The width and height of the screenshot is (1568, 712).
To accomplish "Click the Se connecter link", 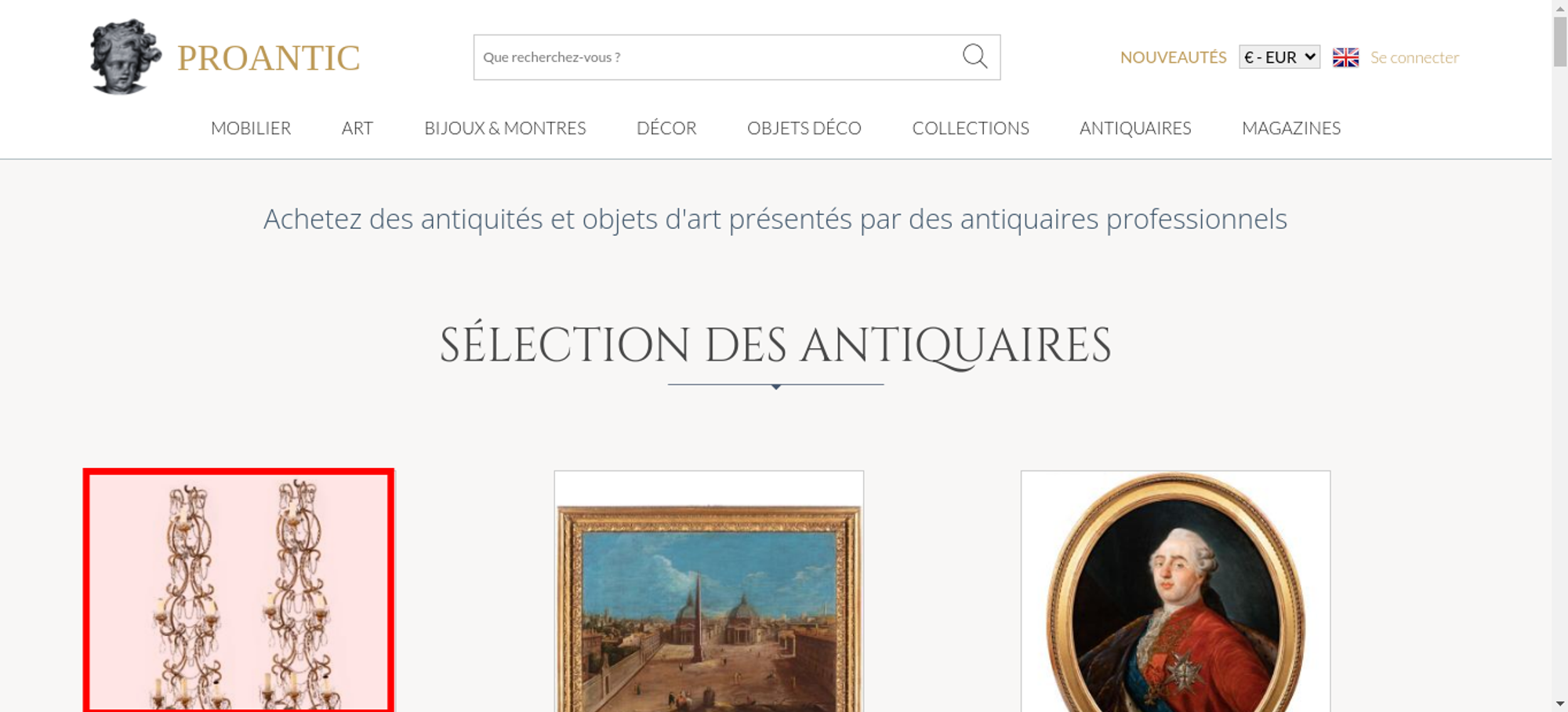I will [1414, 57].
